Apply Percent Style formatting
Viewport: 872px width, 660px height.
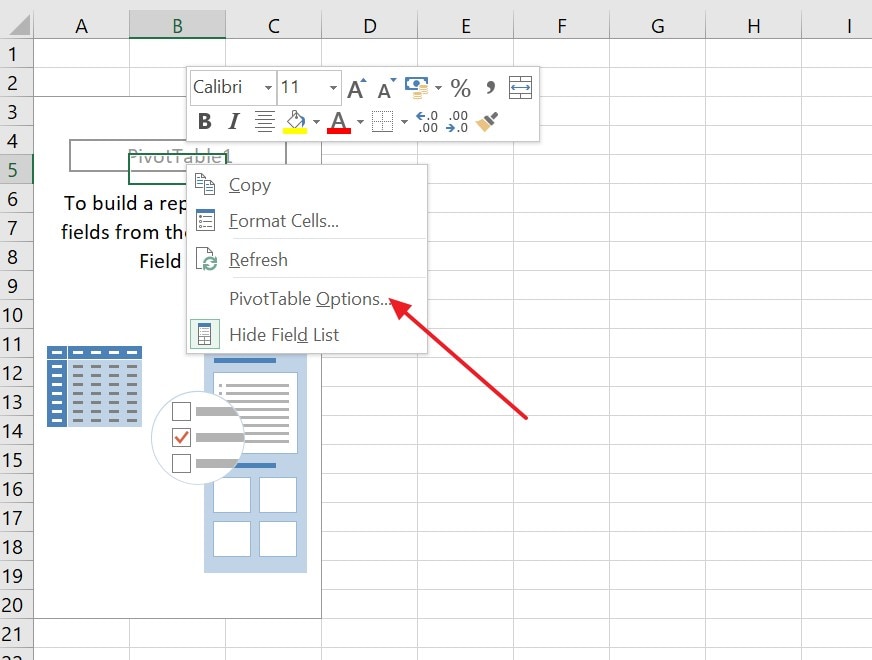tap(460, 88)
